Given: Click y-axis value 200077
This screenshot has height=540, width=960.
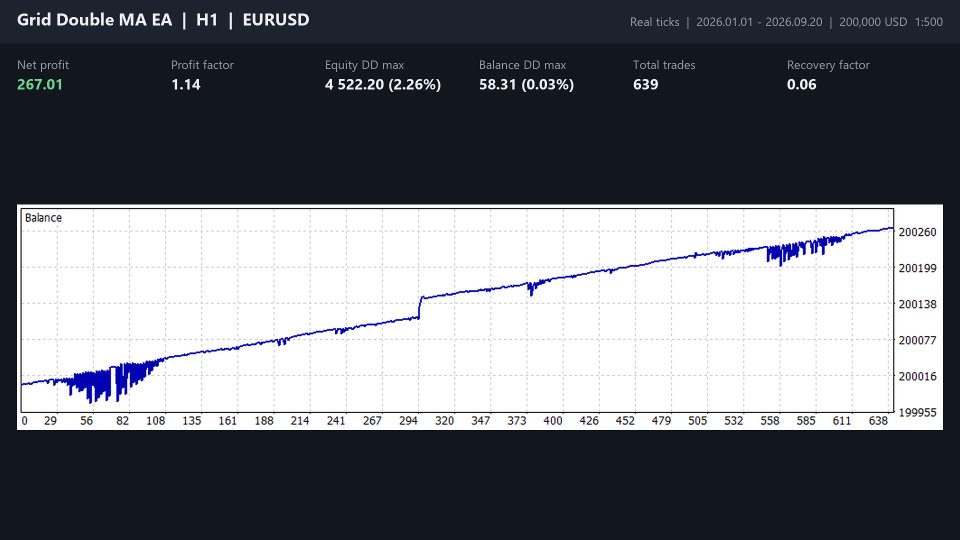Looking at the screenshot, I should [917, 340].
